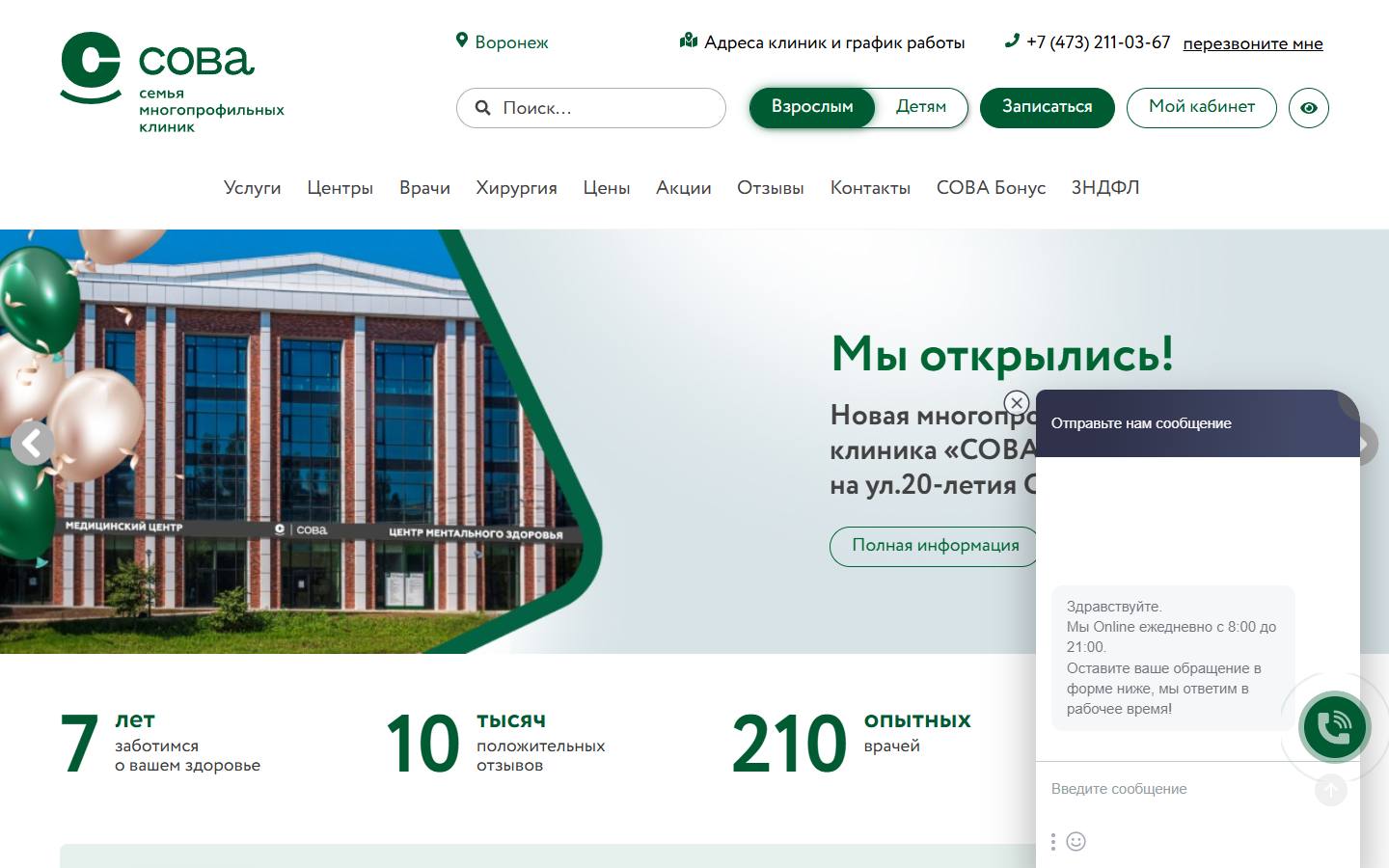This screenshot has width=1389, height=868.
Task: Open the Услуги menu
Action: [253, 188]
